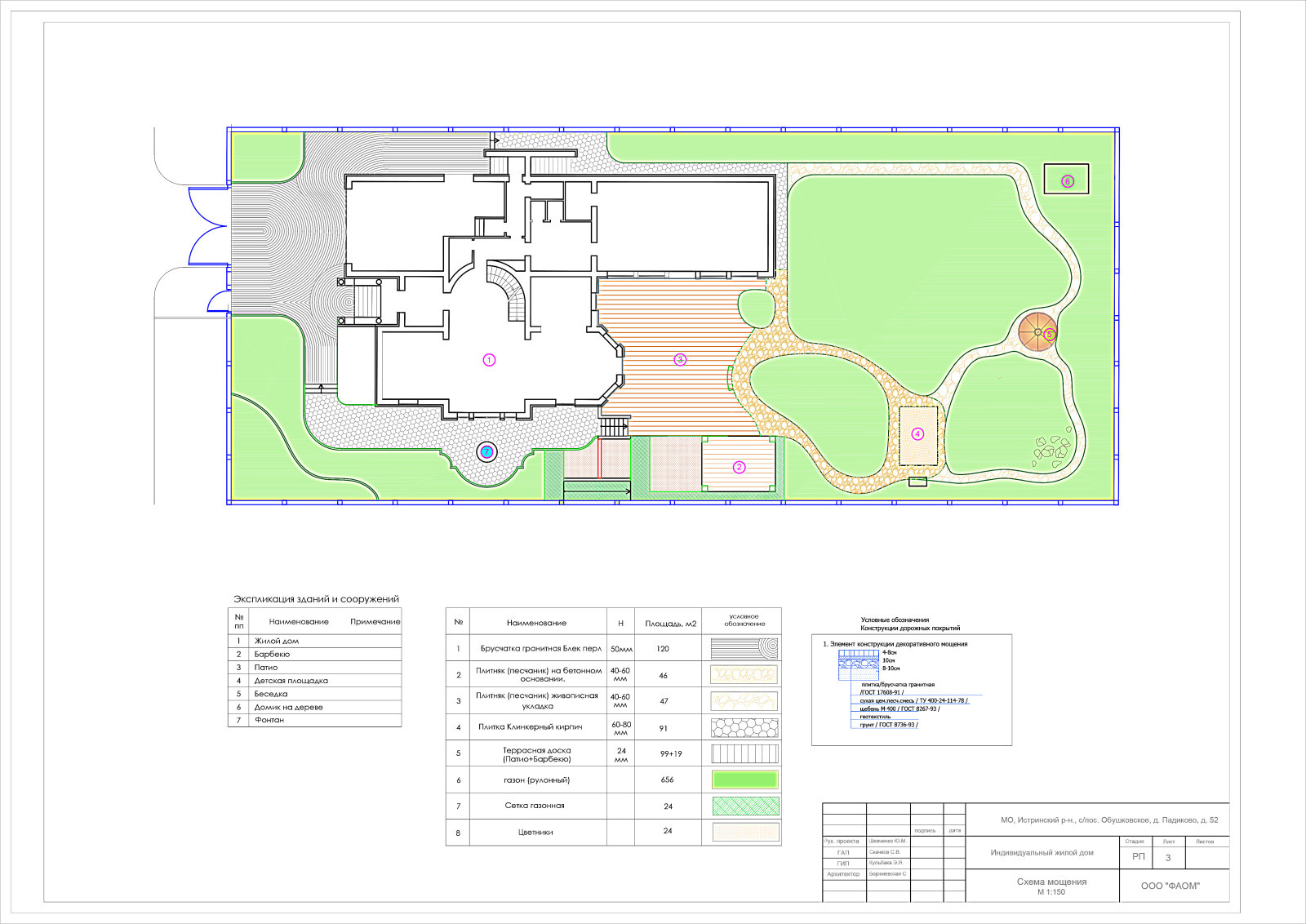Viewport: 1306px width, 924px height.
Task: Pick the bright green rolled lawn legend swatch
Action: pos(744,780)
